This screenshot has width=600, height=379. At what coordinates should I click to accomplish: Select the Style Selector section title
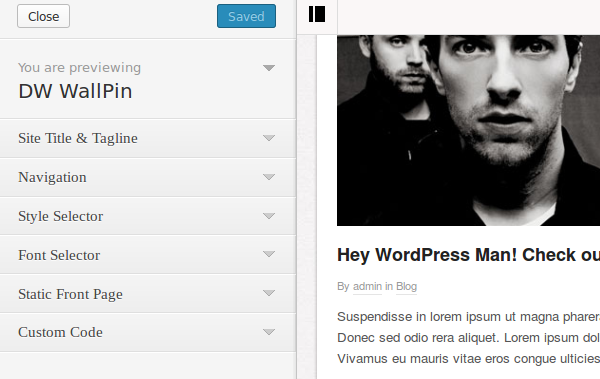[x=60, y=216]
